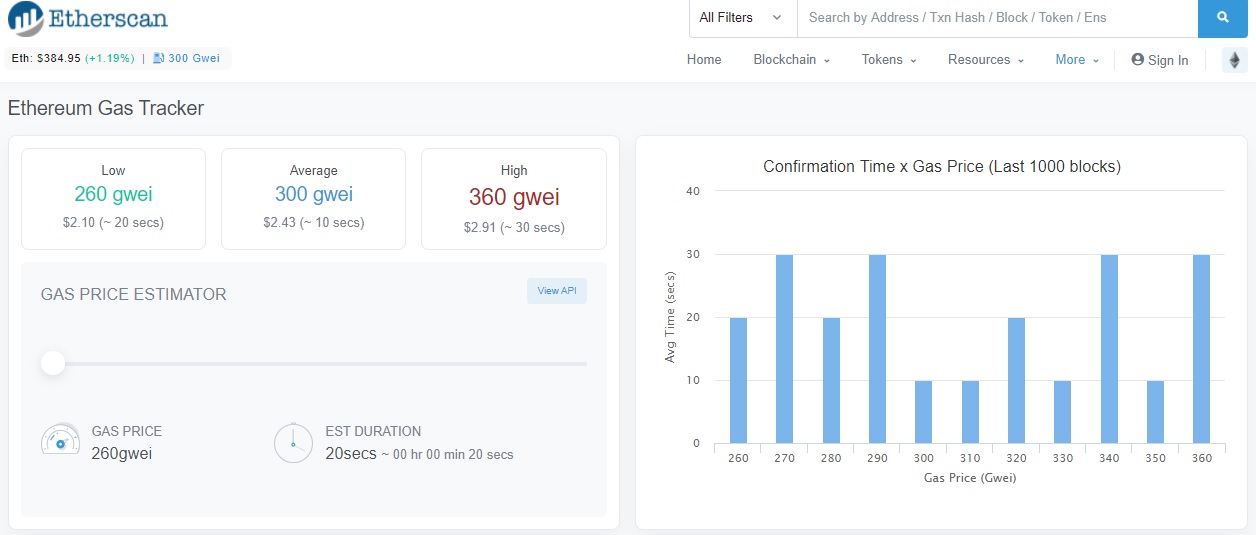Select the High 360 gwei card
Image resolution: width=1256 pixels, height=535 pixels.
[513, 199]
